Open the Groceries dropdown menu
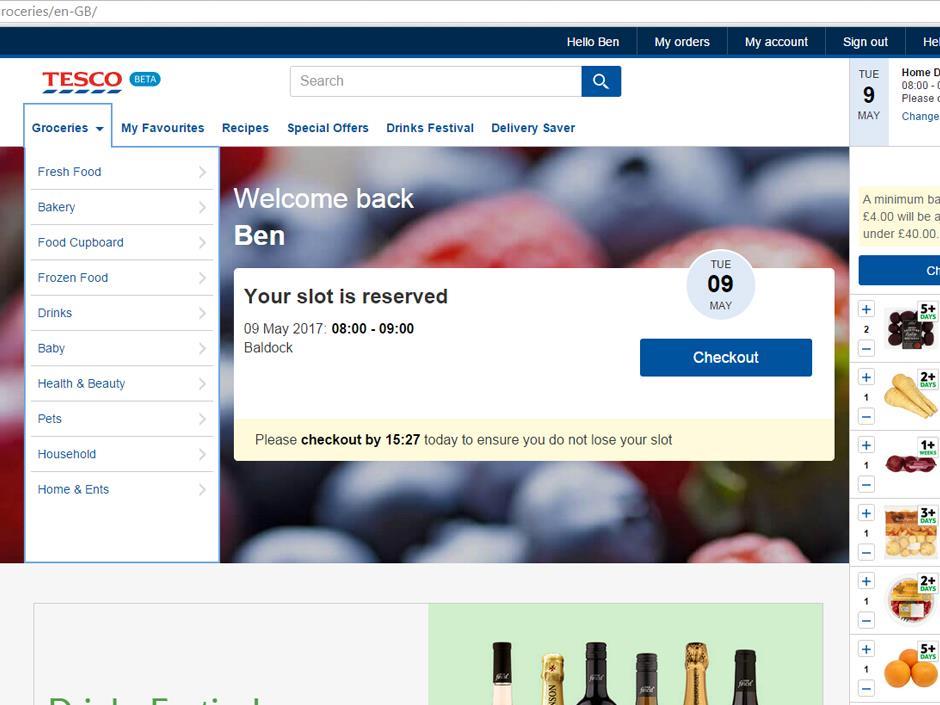 pos(67,128)
